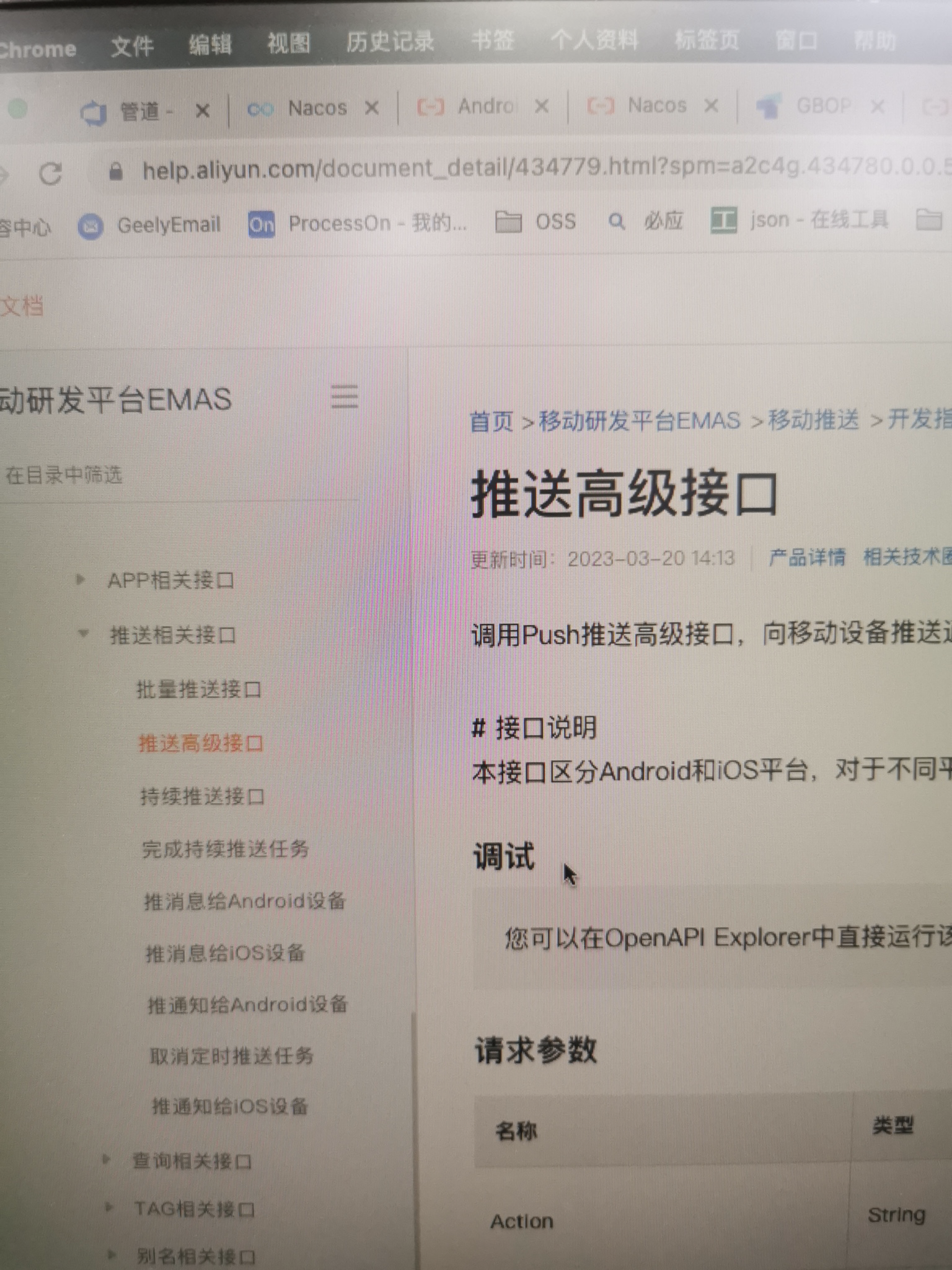Open the 窗口 menu
952x1270 pixels.
pyautogui.click(x=796, y=41)
